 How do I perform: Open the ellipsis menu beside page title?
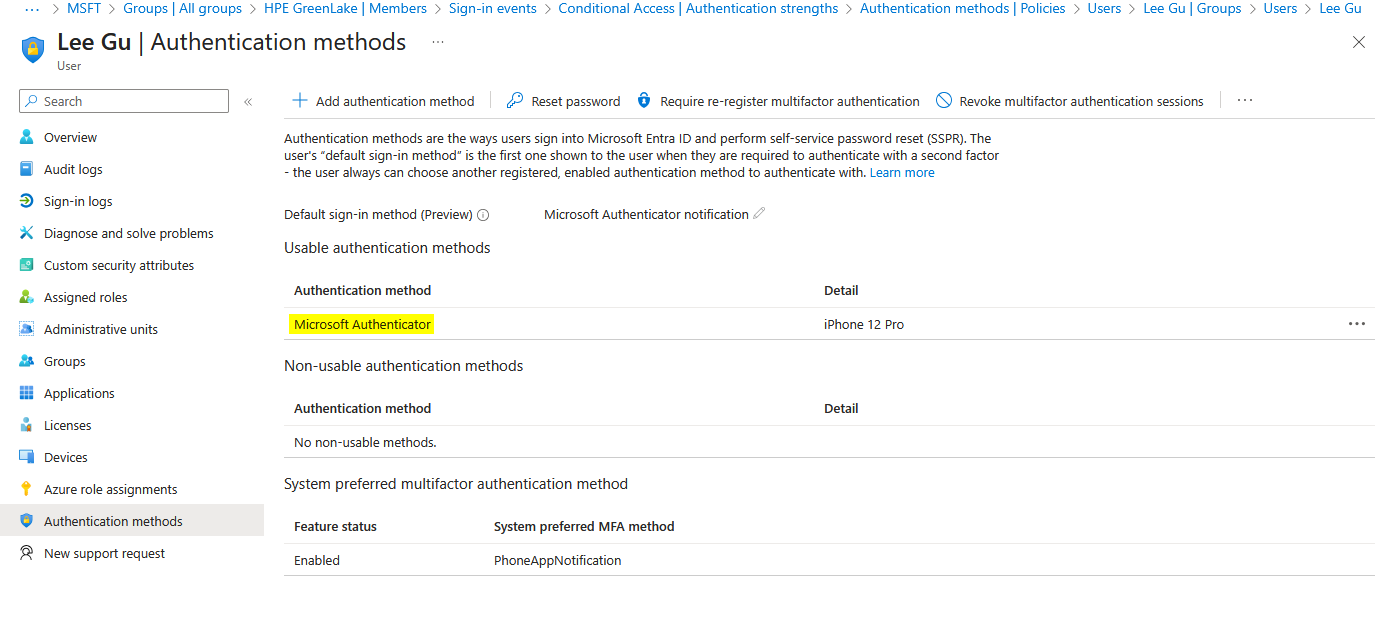coord(438,43)
